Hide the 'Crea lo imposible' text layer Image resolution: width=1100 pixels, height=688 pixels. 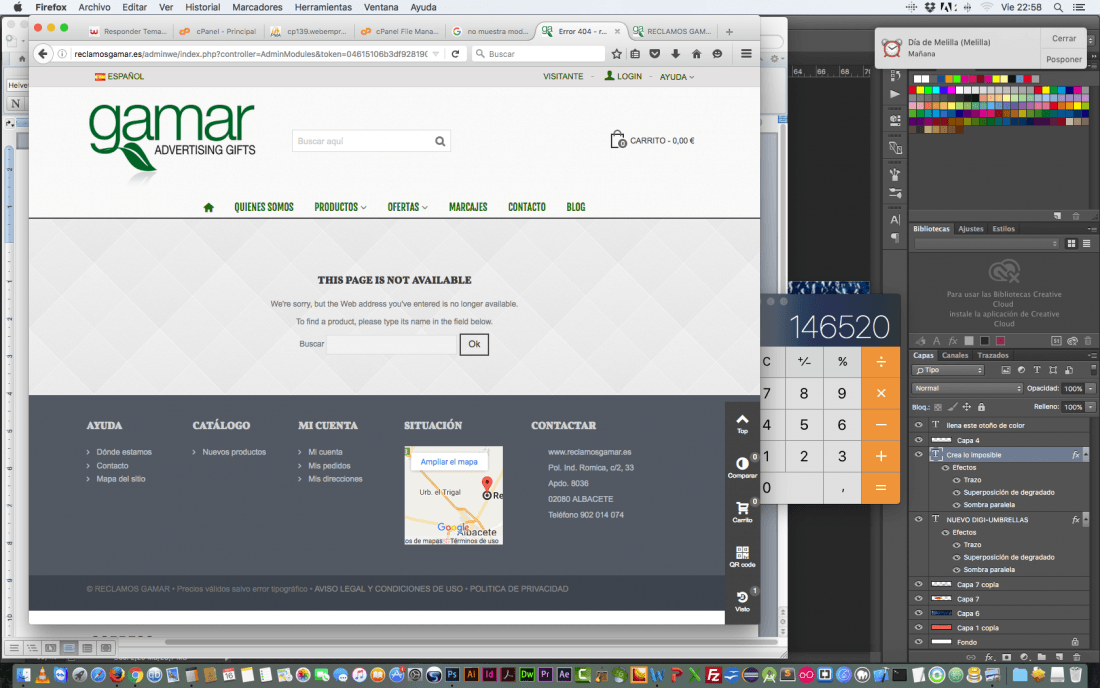point(918,455)
